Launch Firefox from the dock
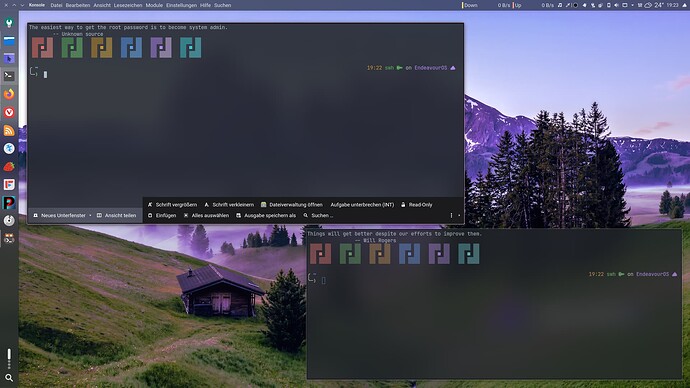Screen dimensions: 690x388 [x=9, y=94]
